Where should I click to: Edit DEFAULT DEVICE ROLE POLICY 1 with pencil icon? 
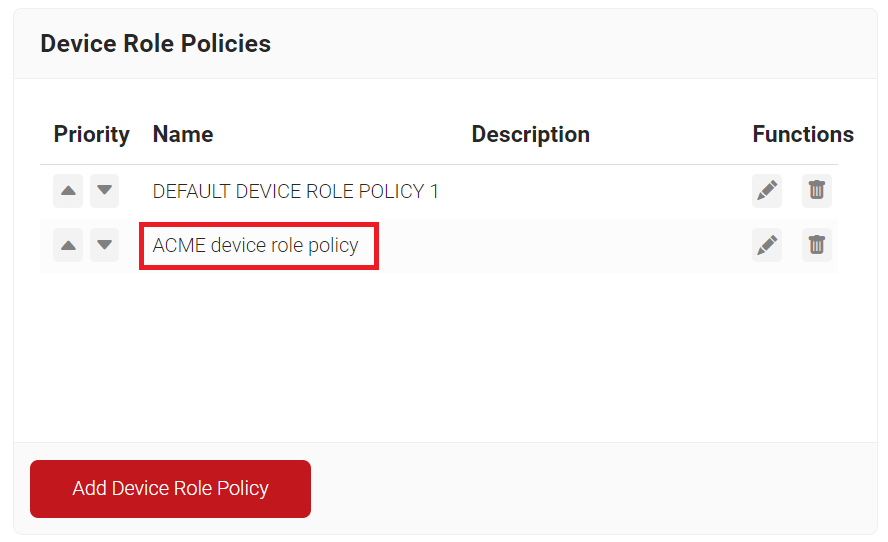(x=767, y=191)
